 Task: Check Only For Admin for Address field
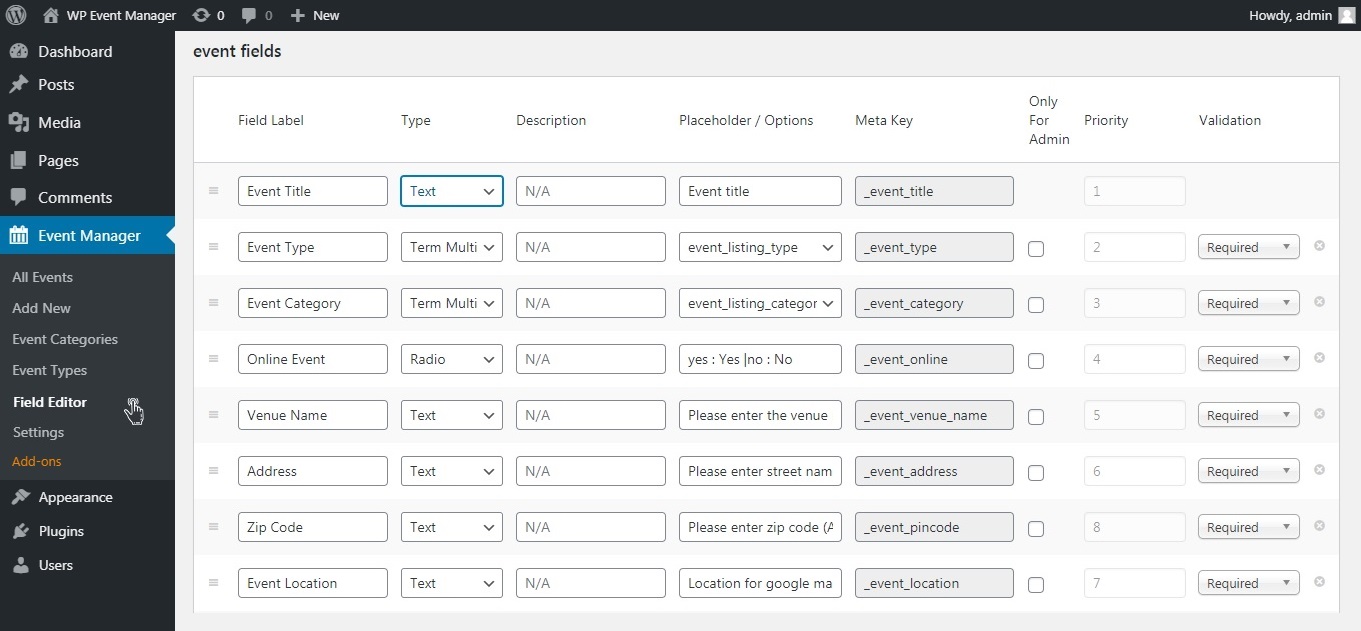(1036, 472)
